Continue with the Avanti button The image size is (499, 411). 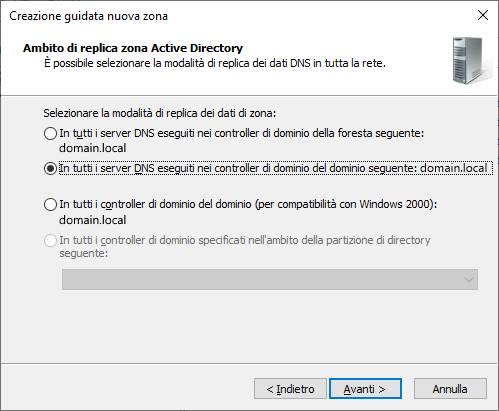click(365, 389)
